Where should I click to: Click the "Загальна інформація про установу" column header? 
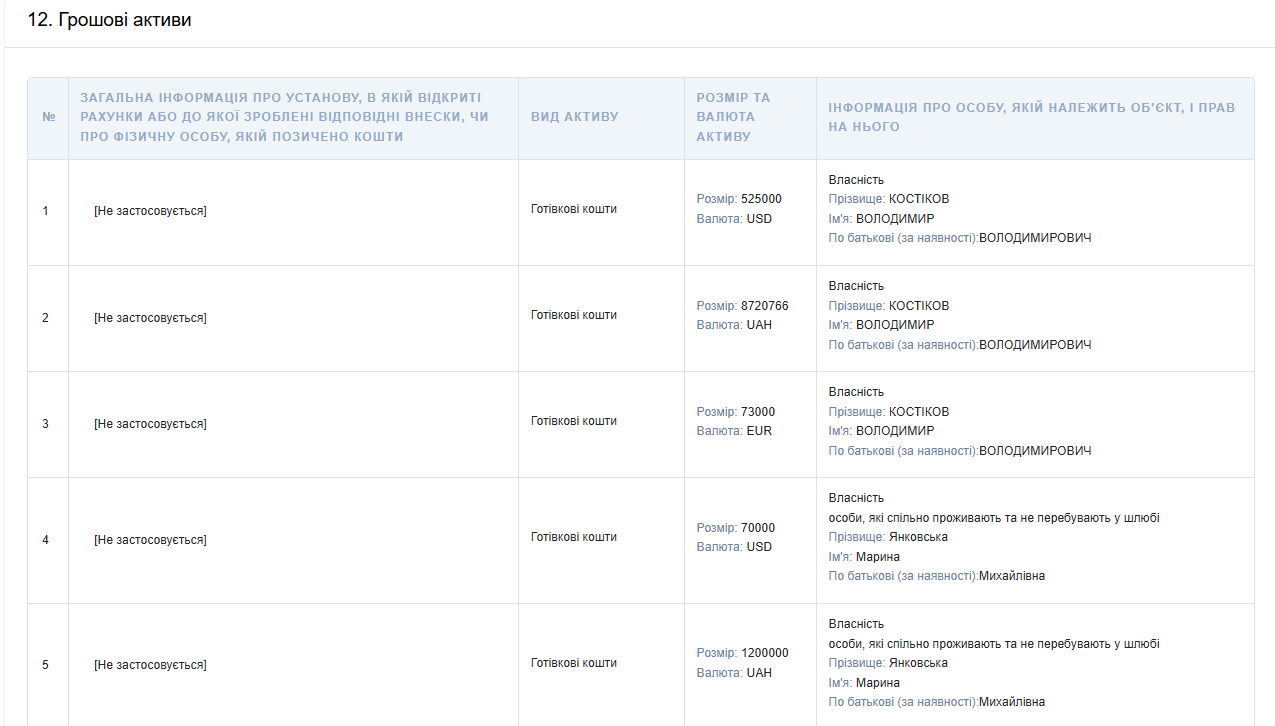[280, 117]
